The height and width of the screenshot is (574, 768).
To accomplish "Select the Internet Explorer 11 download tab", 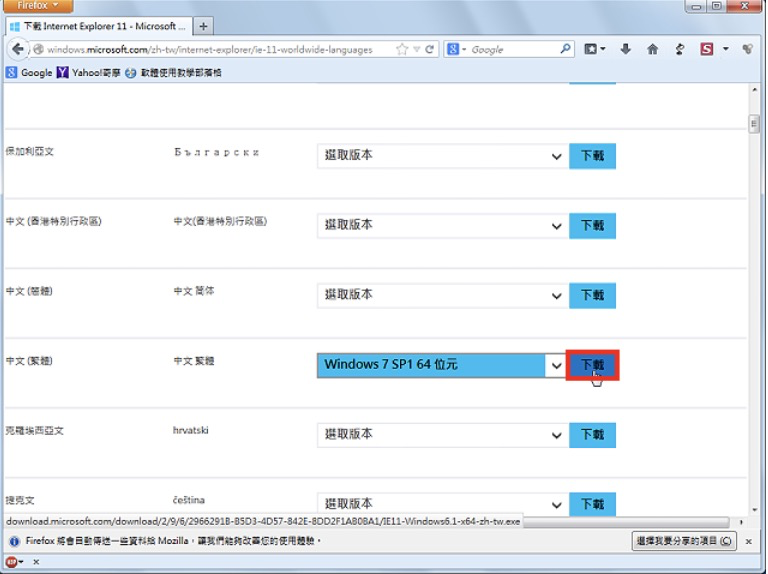I will (98, 26).
